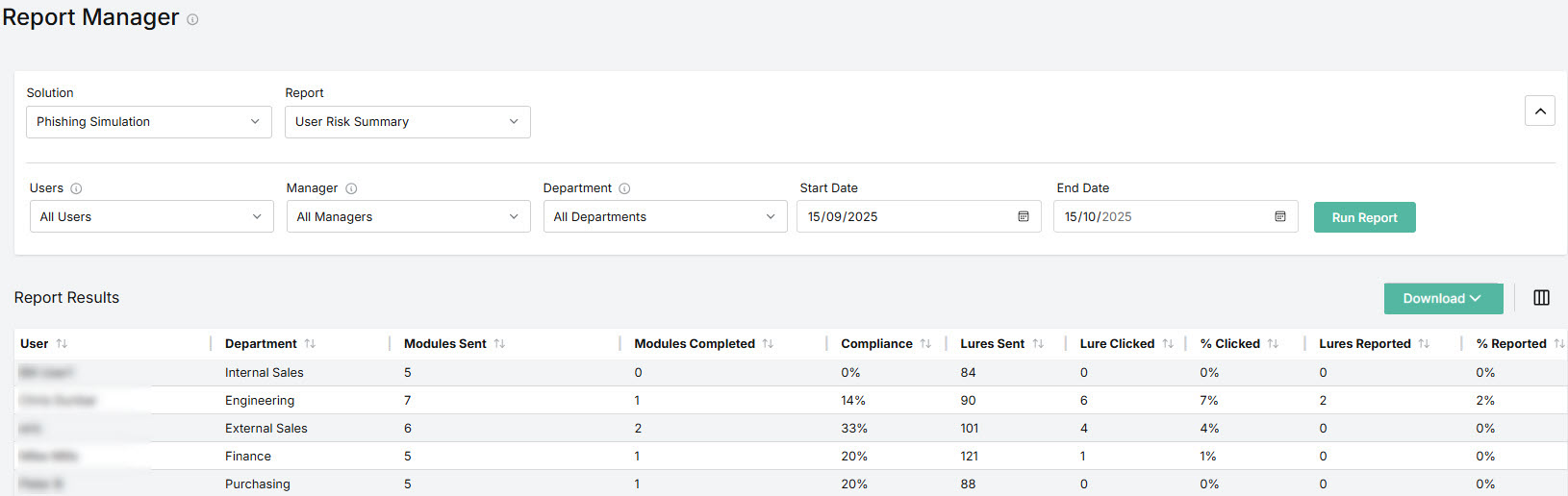1568x496 pixels.
Task: Open the Start Date calendar picker icon
Action: pos(1024,216)
